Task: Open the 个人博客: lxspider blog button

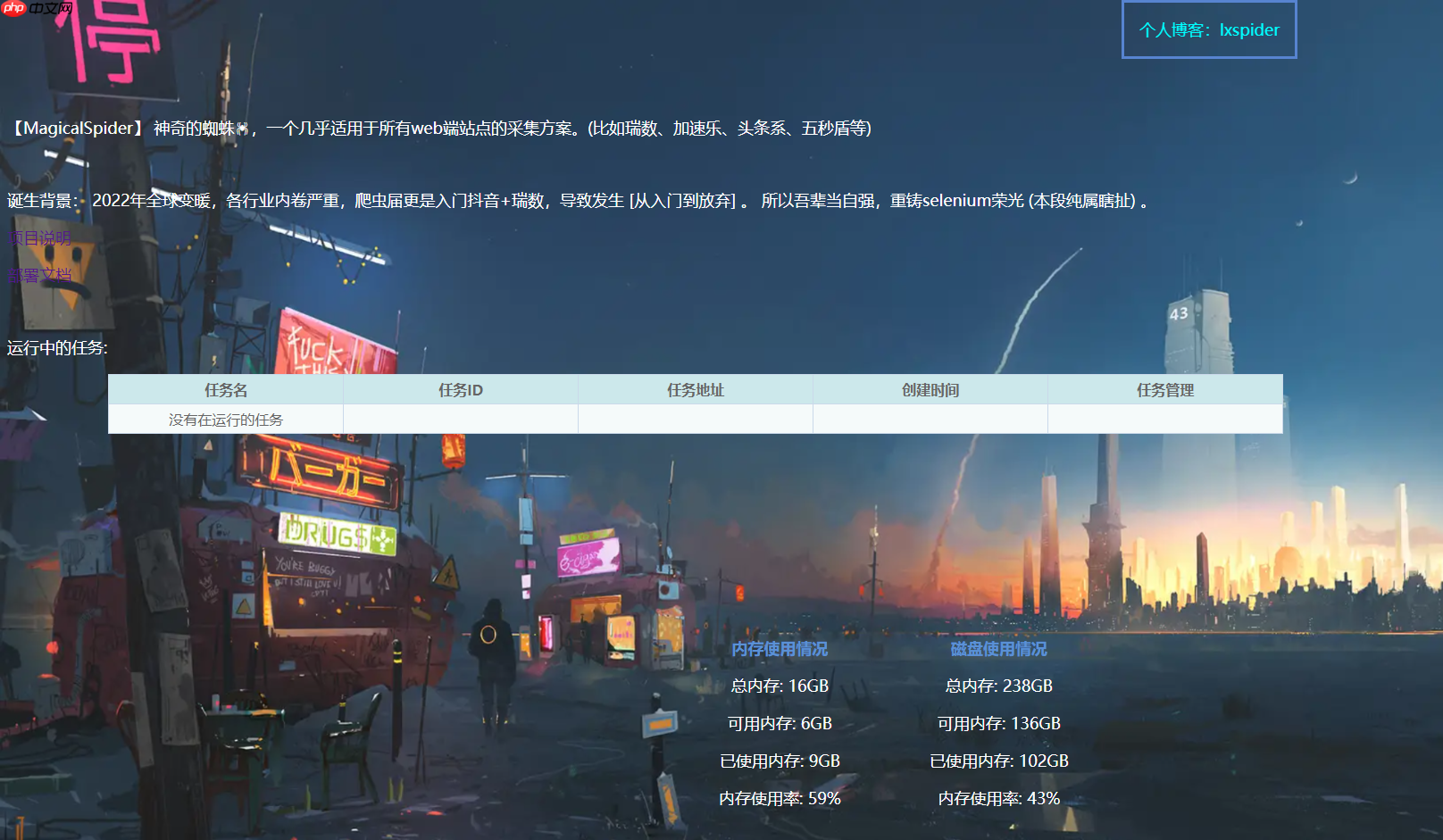Action: [x=1209, y=30]
